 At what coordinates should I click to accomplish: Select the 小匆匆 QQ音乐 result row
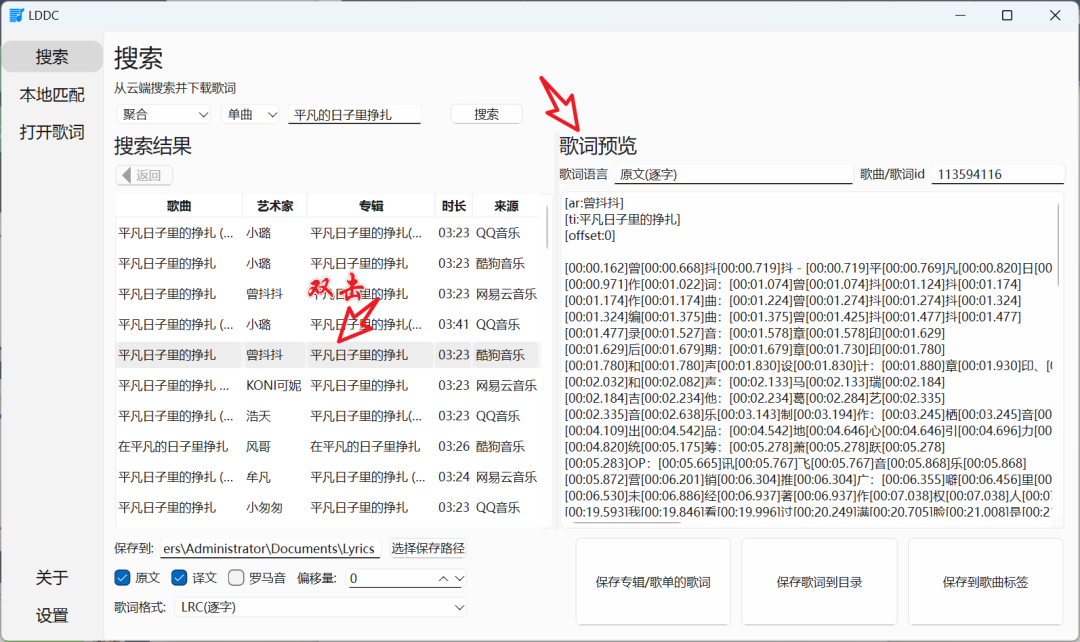328,508
